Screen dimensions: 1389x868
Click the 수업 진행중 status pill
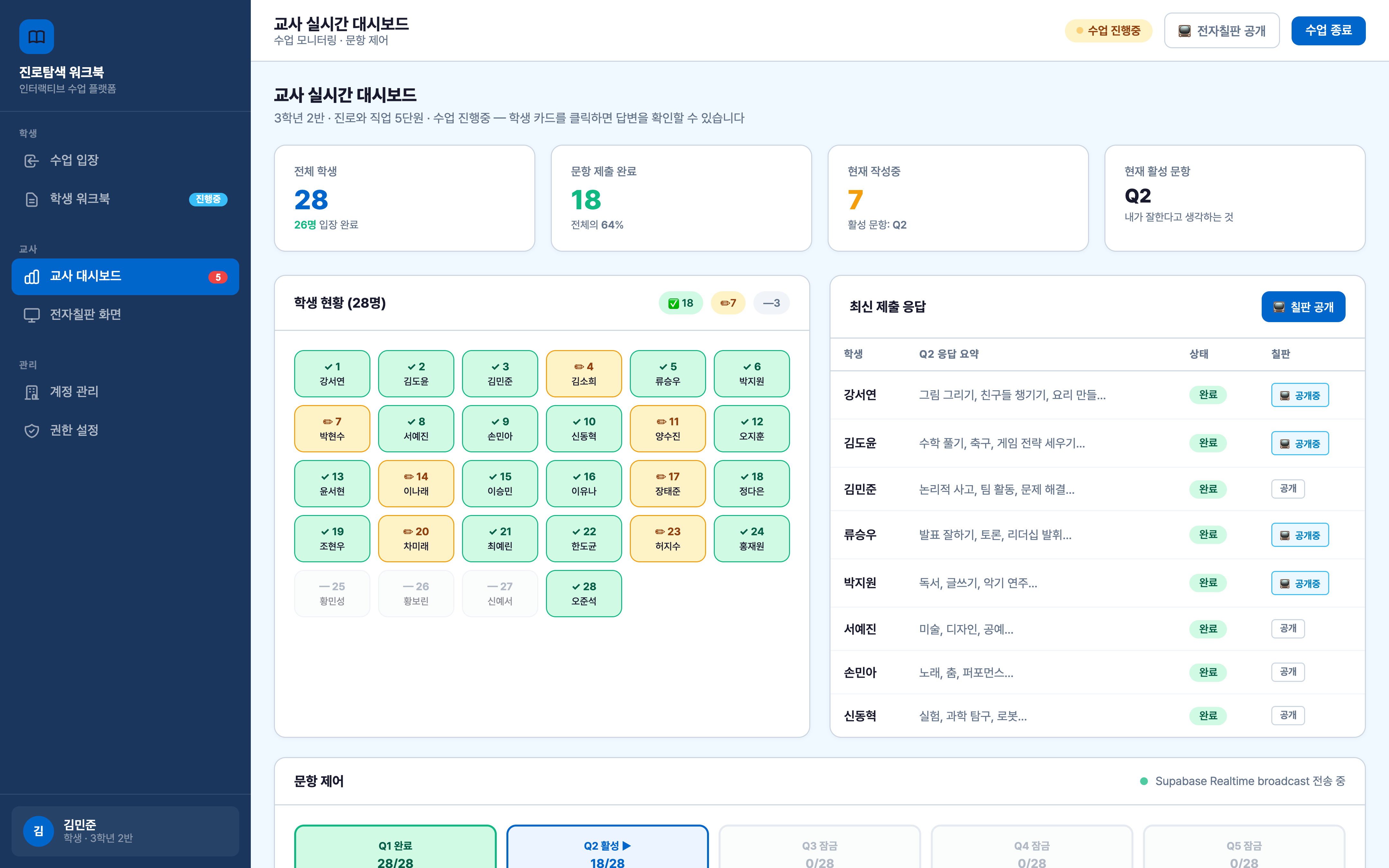click(x=1108, y=31)
